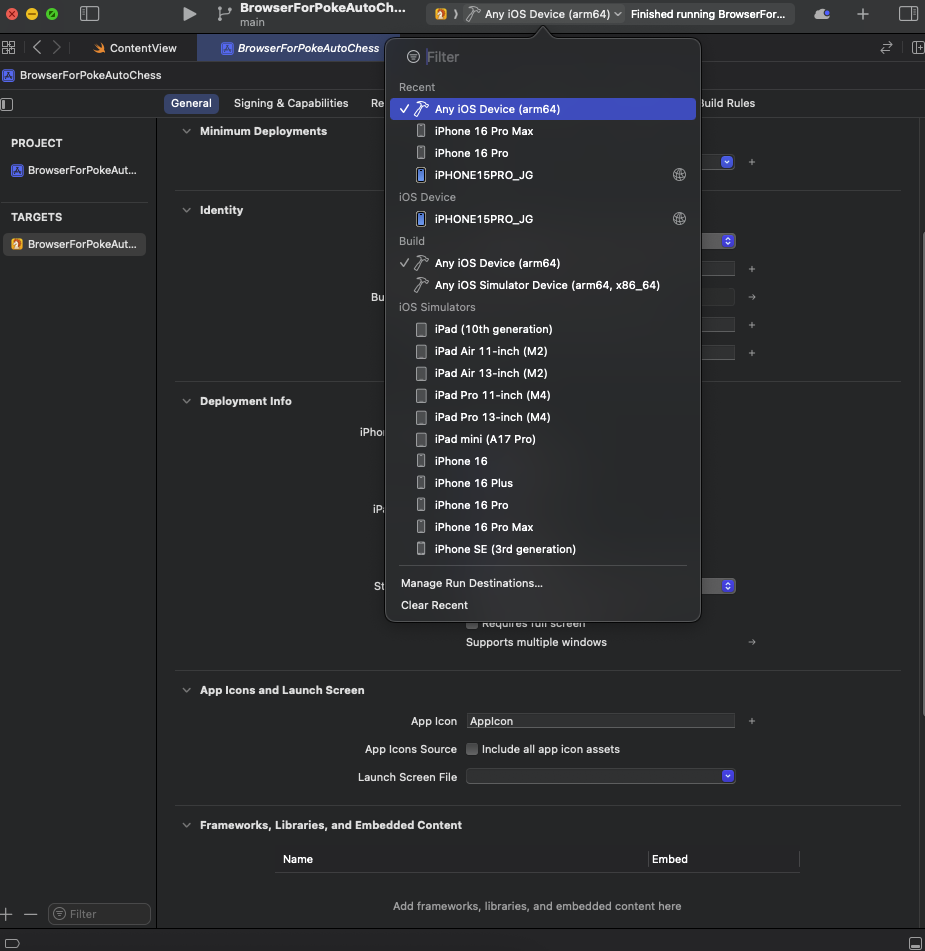Image resolution: width=925 pixels, height=951 pixels.
Task: Switch to the General tab
Action: click(191, 103)
